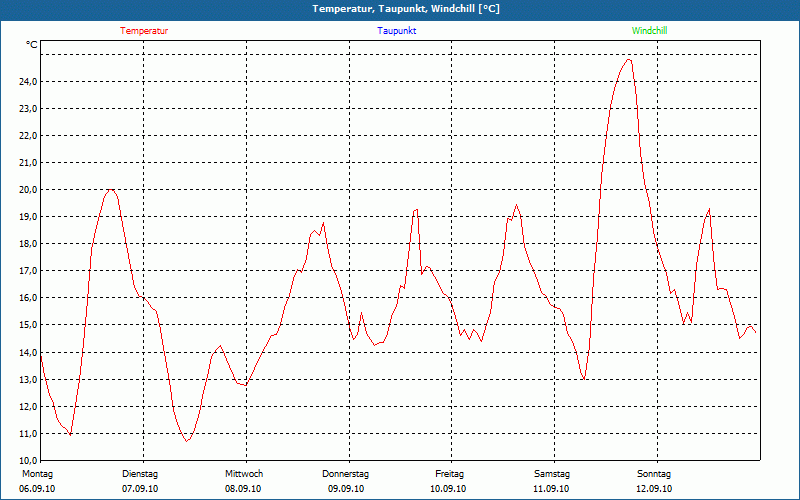Click the 19,0 y-axis value
Image resolution: width=800 pixels, height=500 pixels.
tap(28, 217)
